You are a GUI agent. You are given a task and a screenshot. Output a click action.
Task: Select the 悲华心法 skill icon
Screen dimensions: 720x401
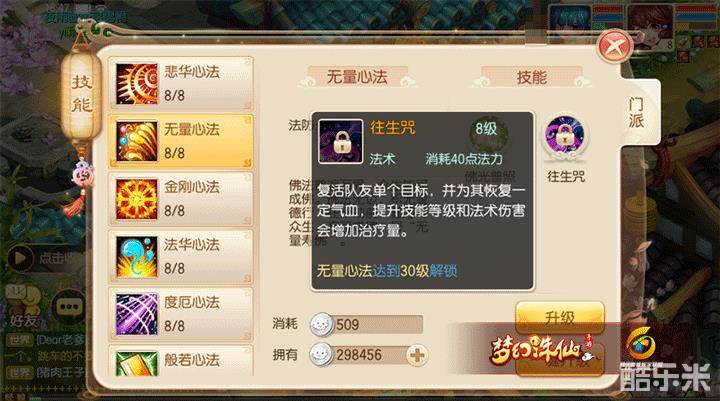[x=137, y=84]
